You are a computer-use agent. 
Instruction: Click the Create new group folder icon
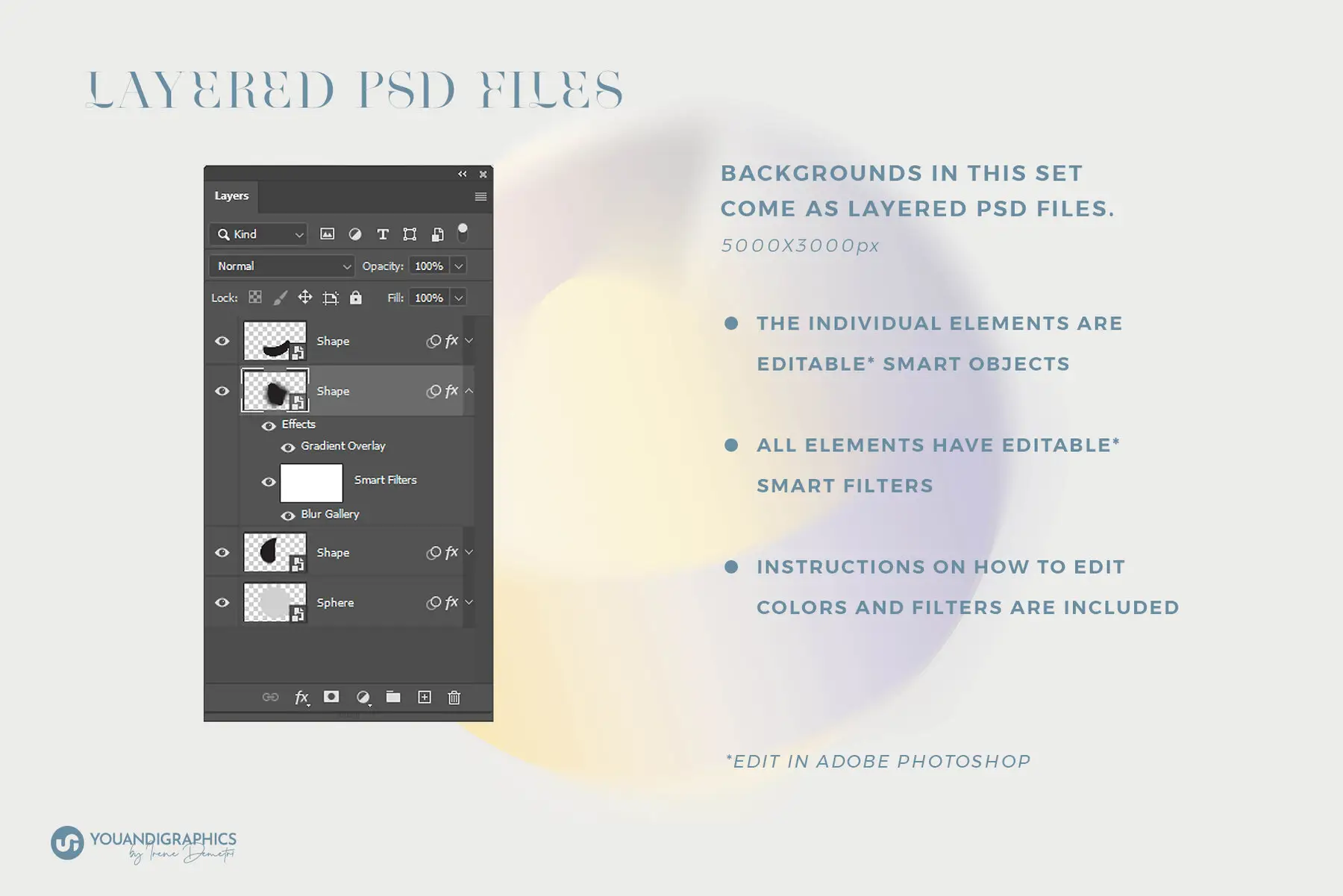click(393, 697)
